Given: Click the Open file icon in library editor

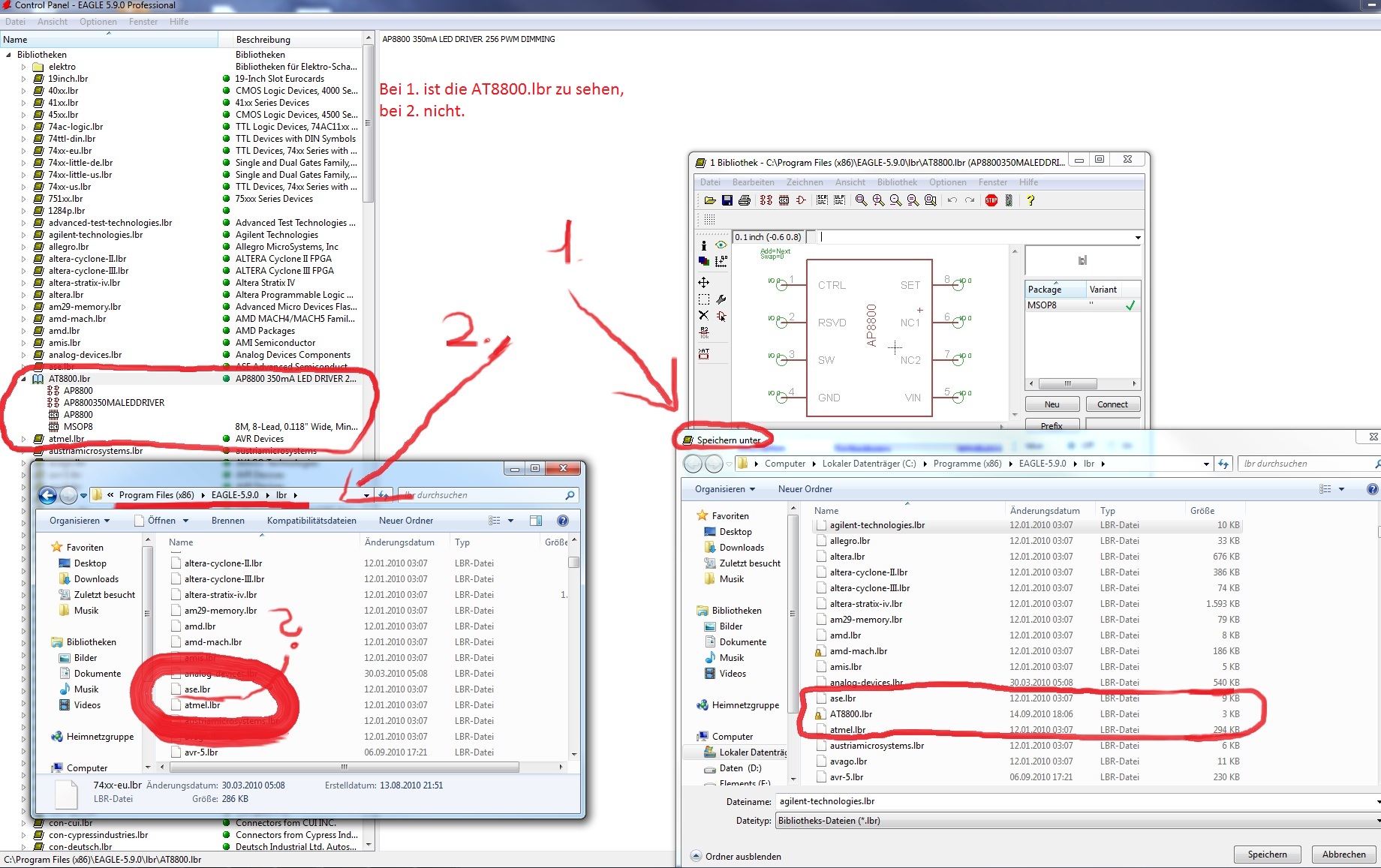Looking at the screenshot, I should click(x=709, y=200).
